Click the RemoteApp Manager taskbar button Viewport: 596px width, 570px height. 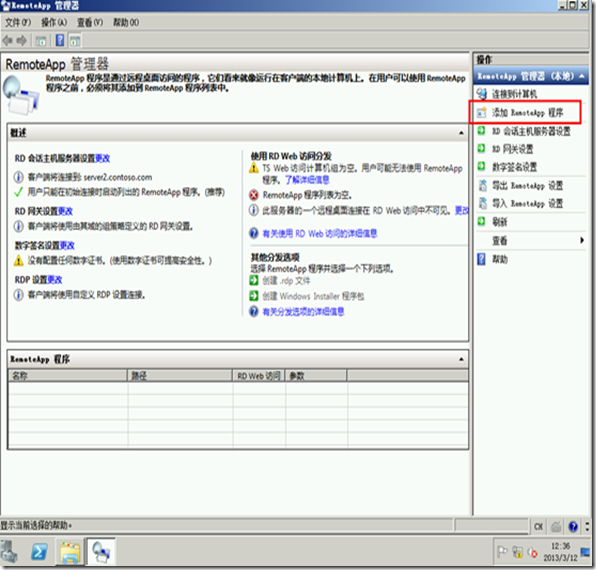[x=101, y=552]
